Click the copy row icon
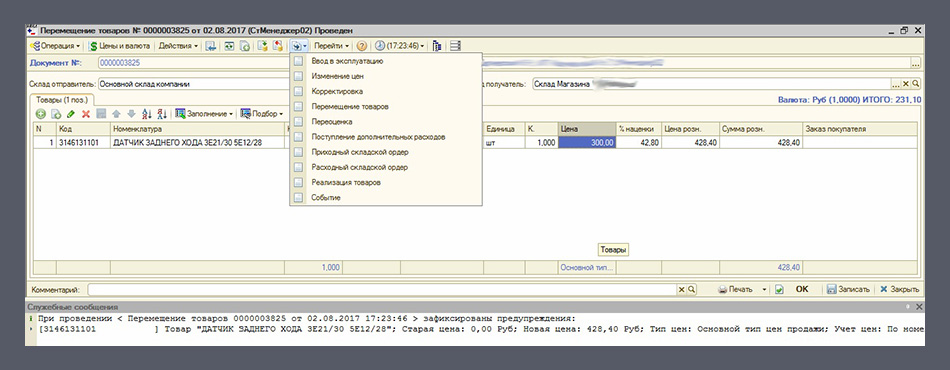The width and height of the screenshot is (950, 370). click(x=56, y=114)
